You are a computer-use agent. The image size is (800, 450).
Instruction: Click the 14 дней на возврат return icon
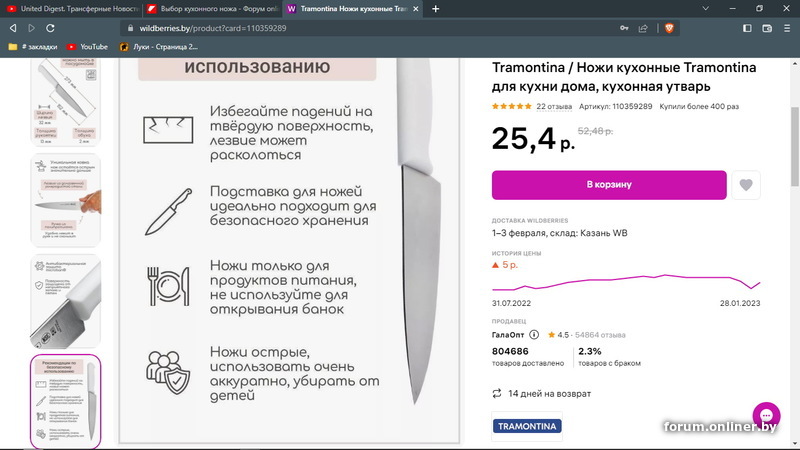[496, 393]
